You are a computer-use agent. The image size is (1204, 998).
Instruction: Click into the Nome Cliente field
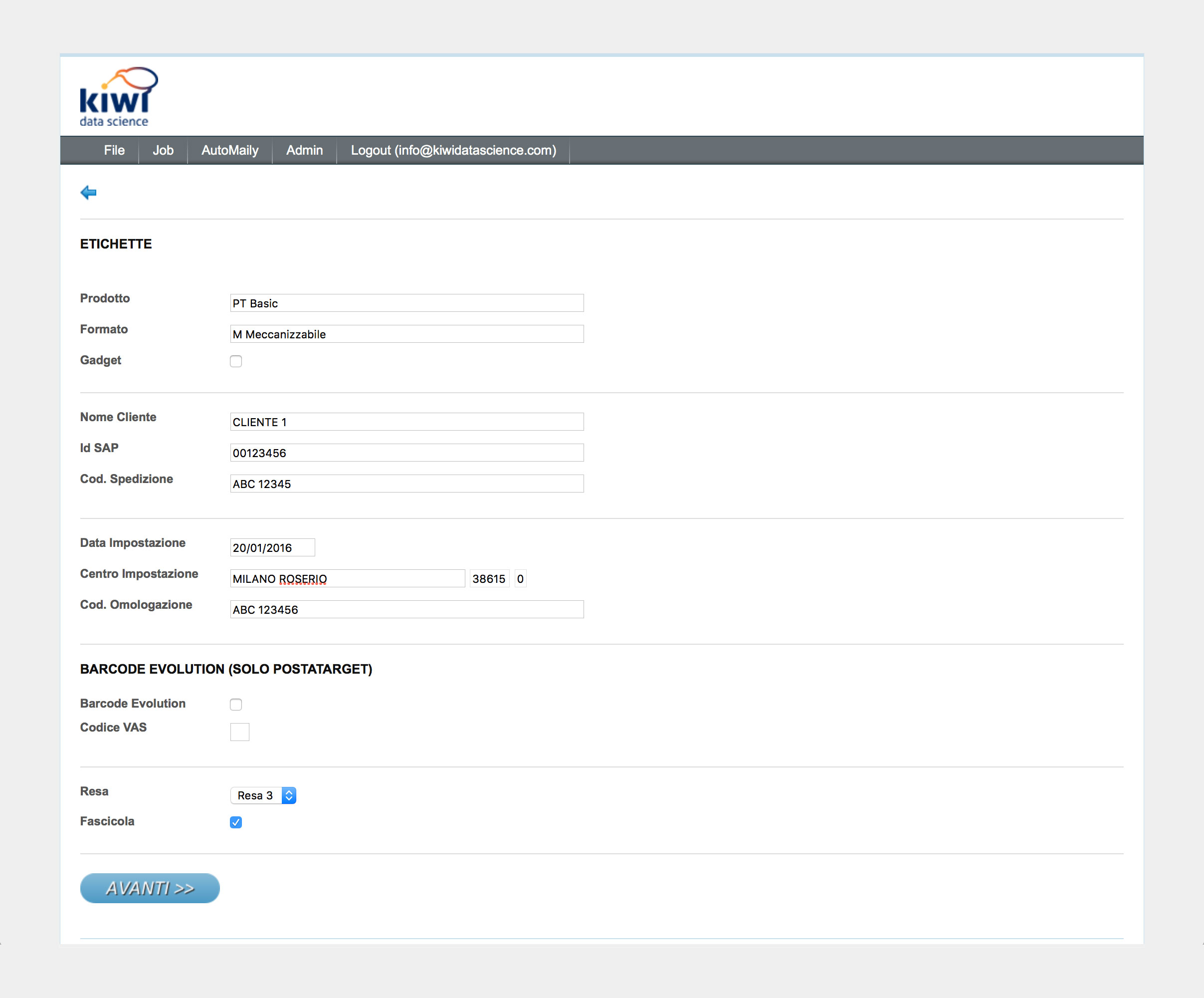406,422
